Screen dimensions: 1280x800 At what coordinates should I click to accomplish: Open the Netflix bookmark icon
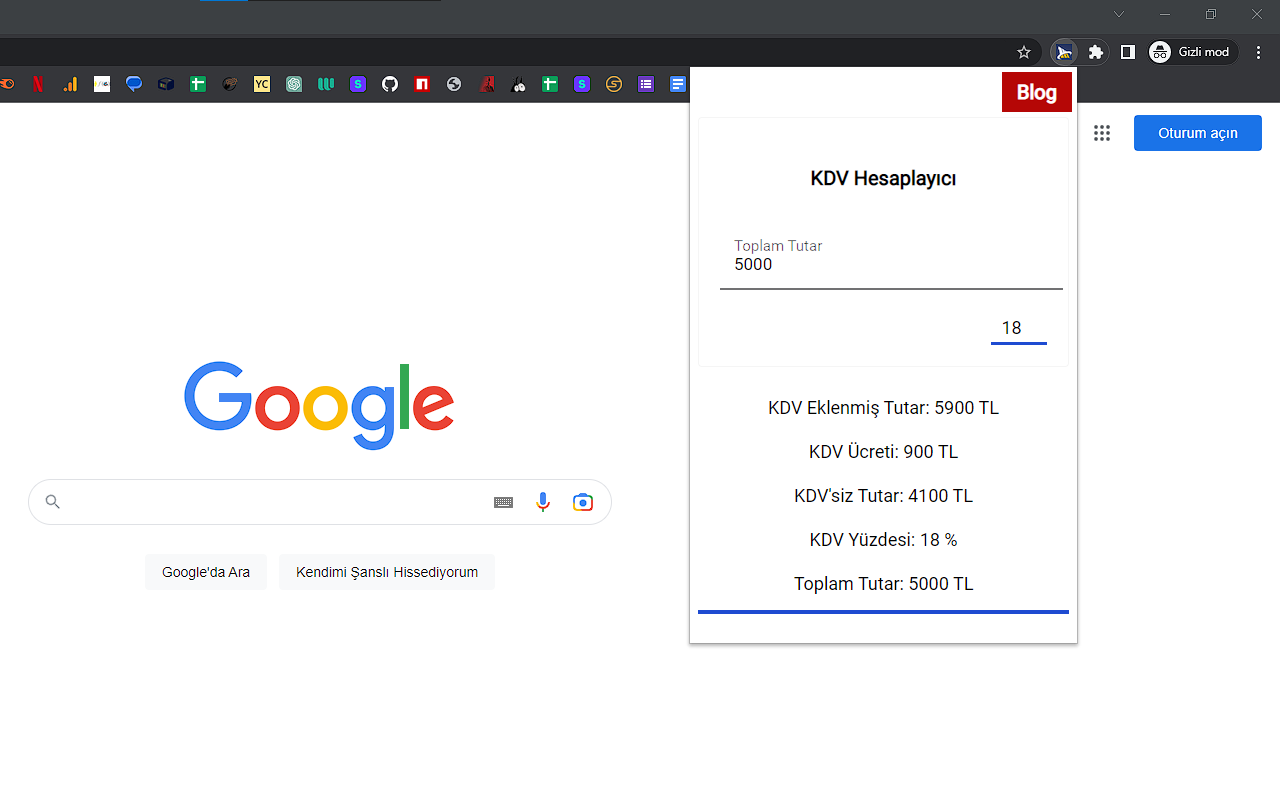pyautogui.click(x=38, y=84)
